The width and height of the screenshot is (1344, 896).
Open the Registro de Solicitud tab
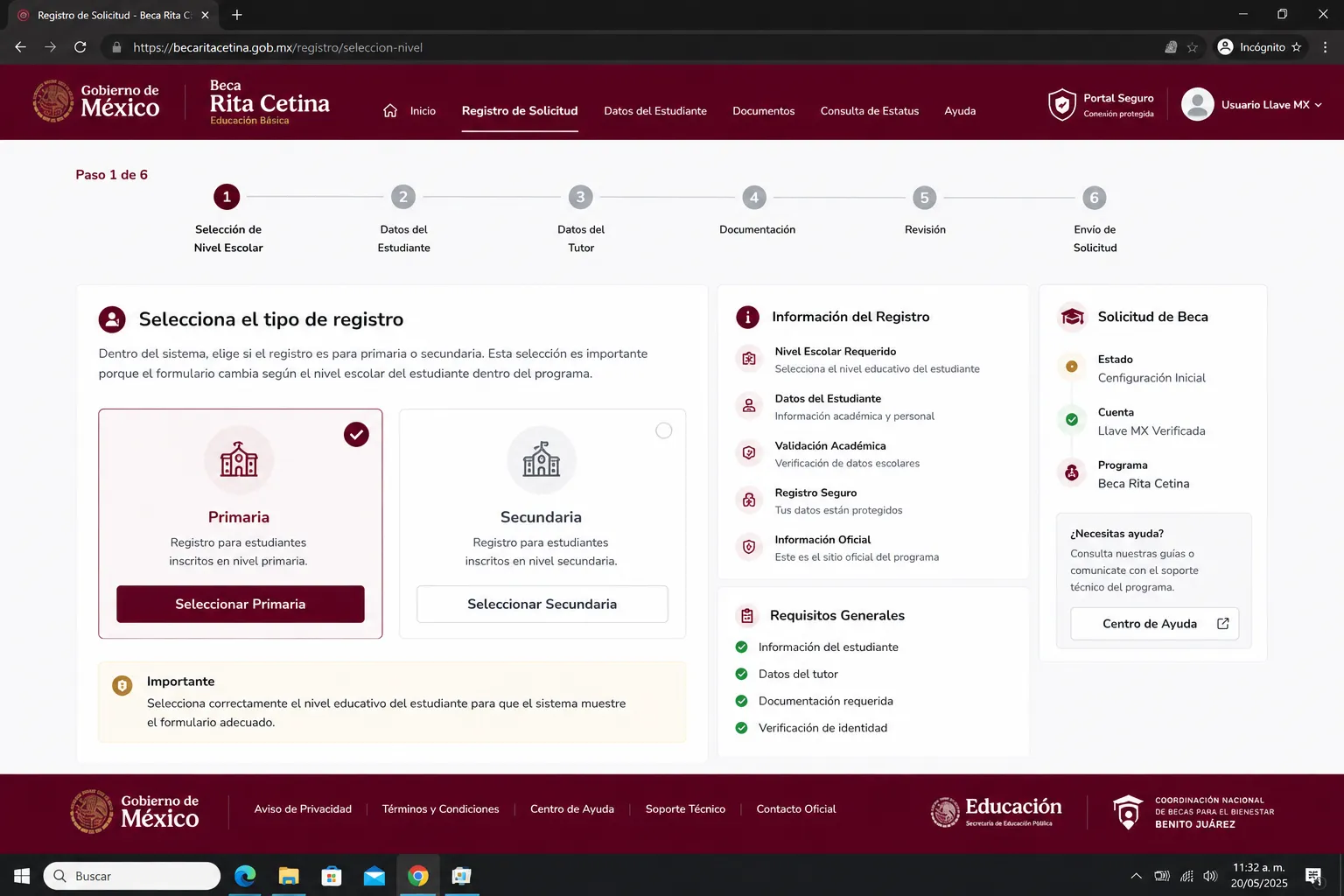pos(520,111)
